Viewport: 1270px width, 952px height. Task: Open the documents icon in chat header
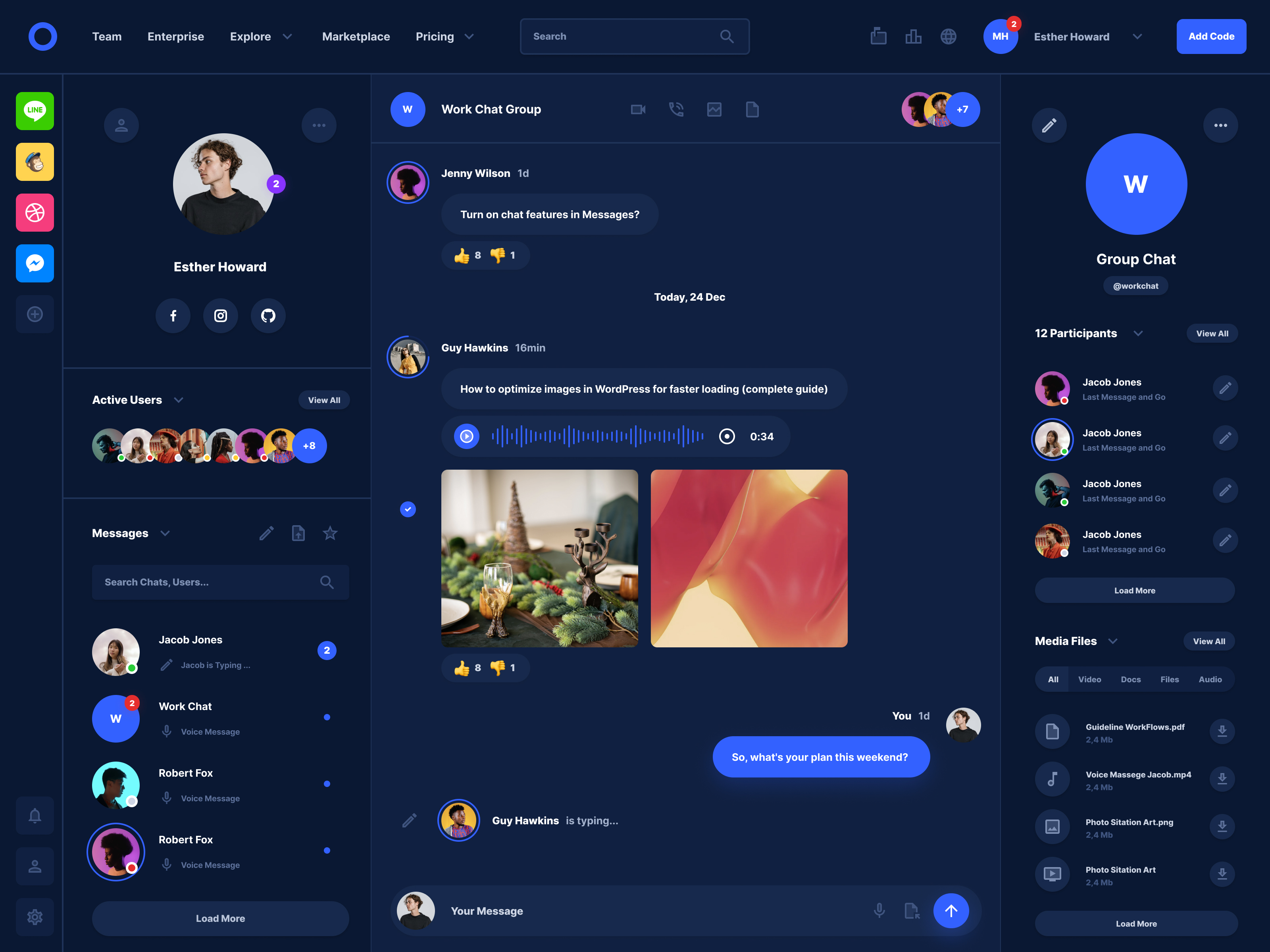[752, 109]
